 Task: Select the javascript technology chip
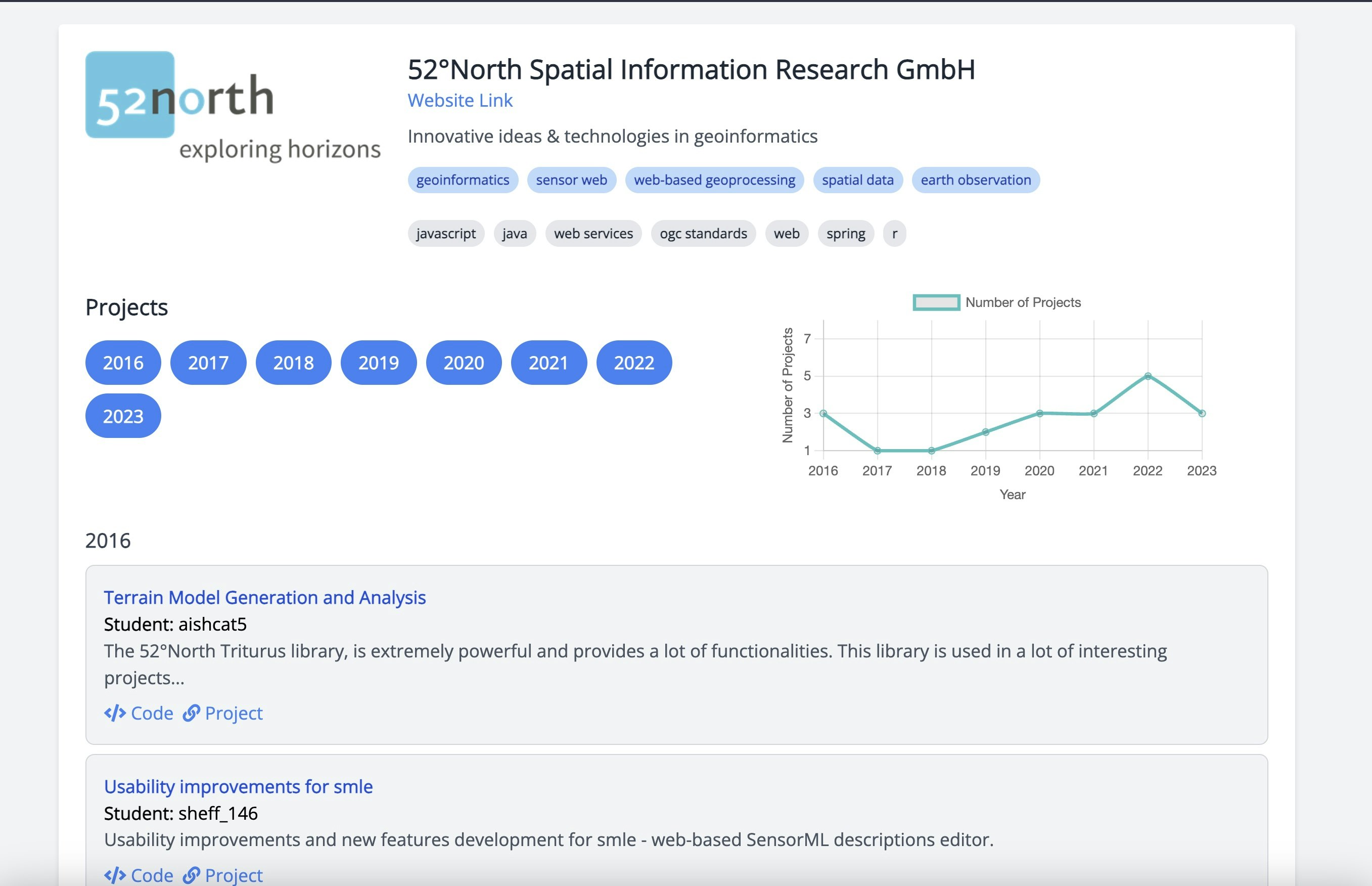[x=446, y=234]
